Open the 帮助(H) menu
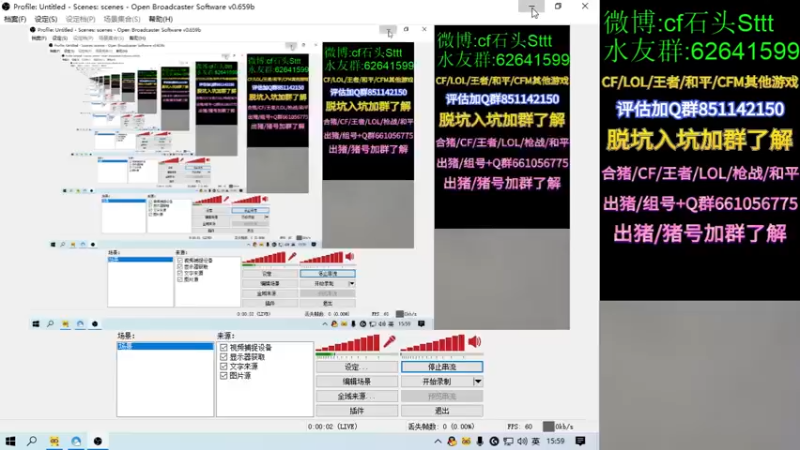 (161, 19)
